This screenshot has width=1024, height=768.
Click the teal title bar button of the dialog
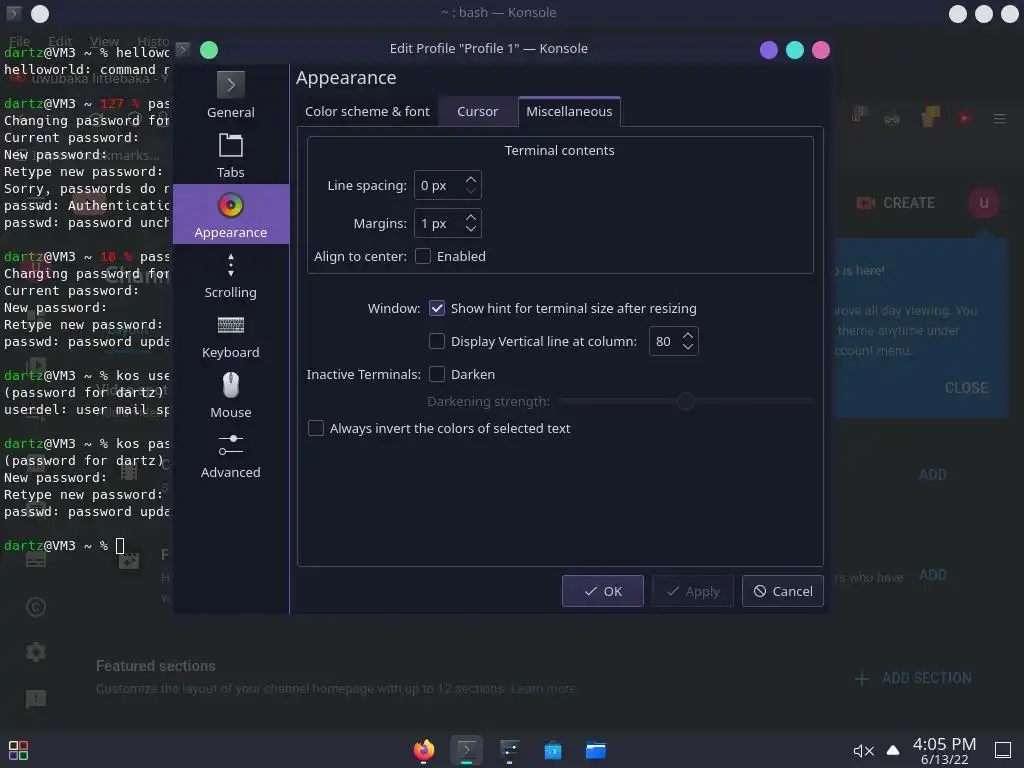coord(795,50)
